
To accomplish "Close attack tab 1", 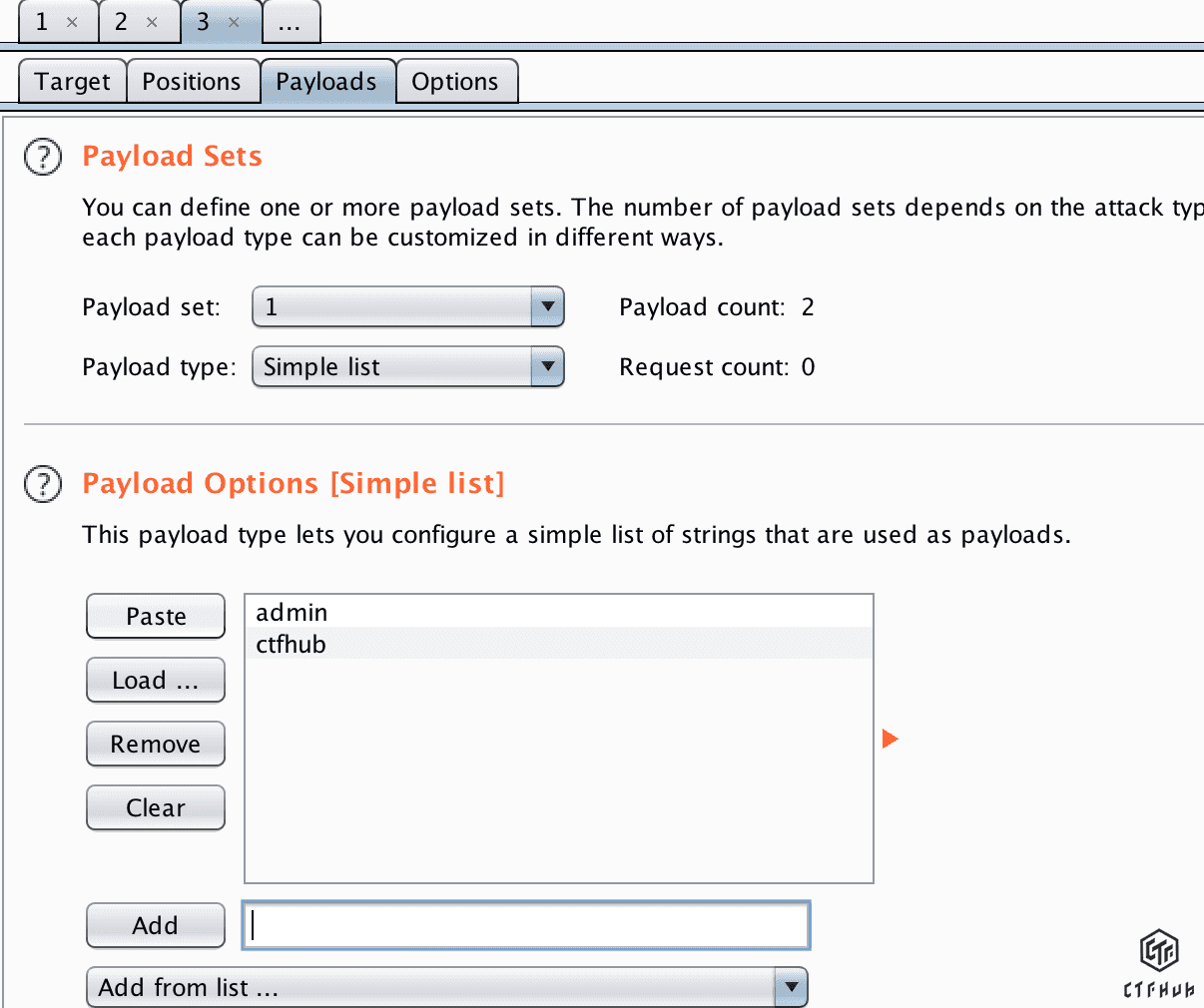I will click(72, 22).
